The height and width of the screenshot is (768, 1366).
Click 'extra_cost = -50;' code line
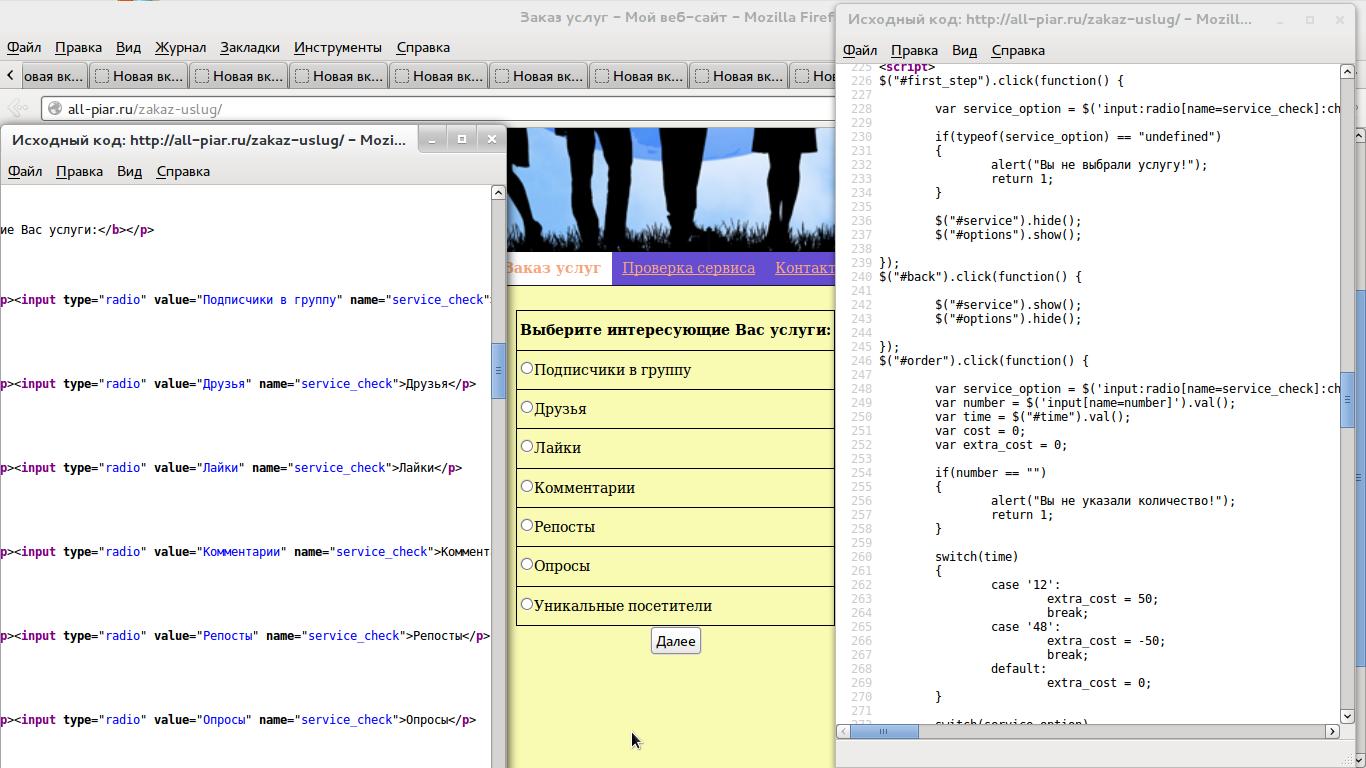pyautogui.click(x=1106, y=641)
